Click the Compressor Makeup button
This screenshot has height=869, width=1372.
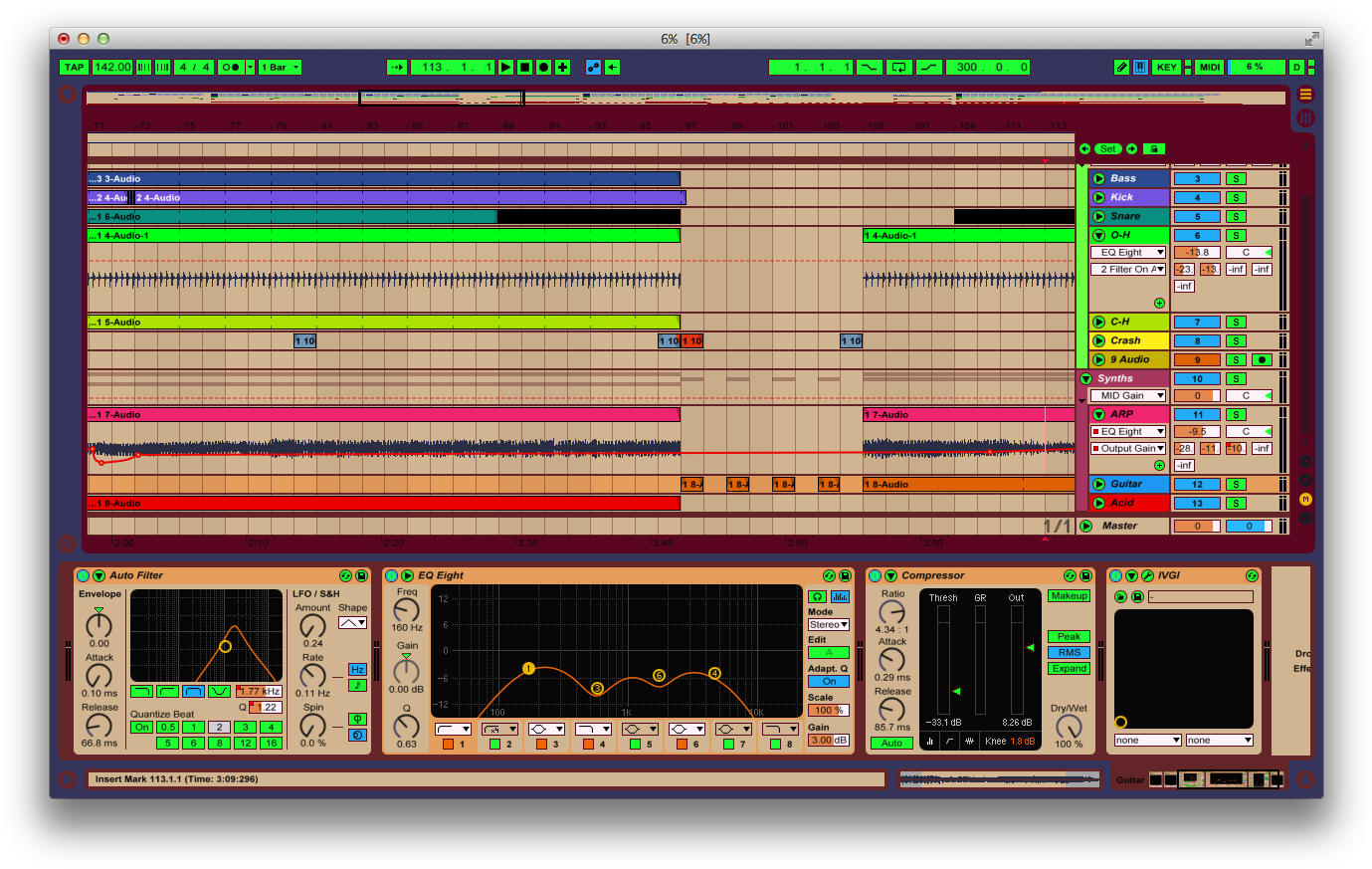point(1069,595)
